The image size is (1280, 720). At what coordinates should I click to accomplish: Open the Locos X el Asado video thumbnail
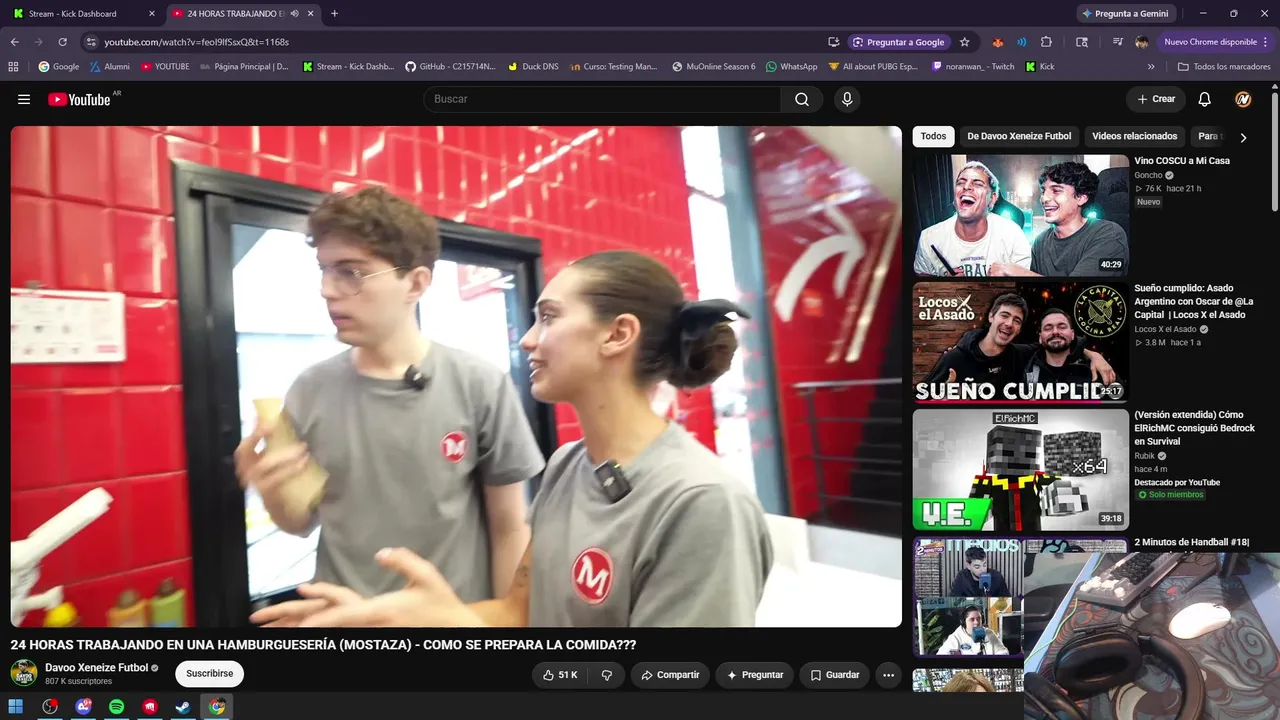pos(1020,342)
